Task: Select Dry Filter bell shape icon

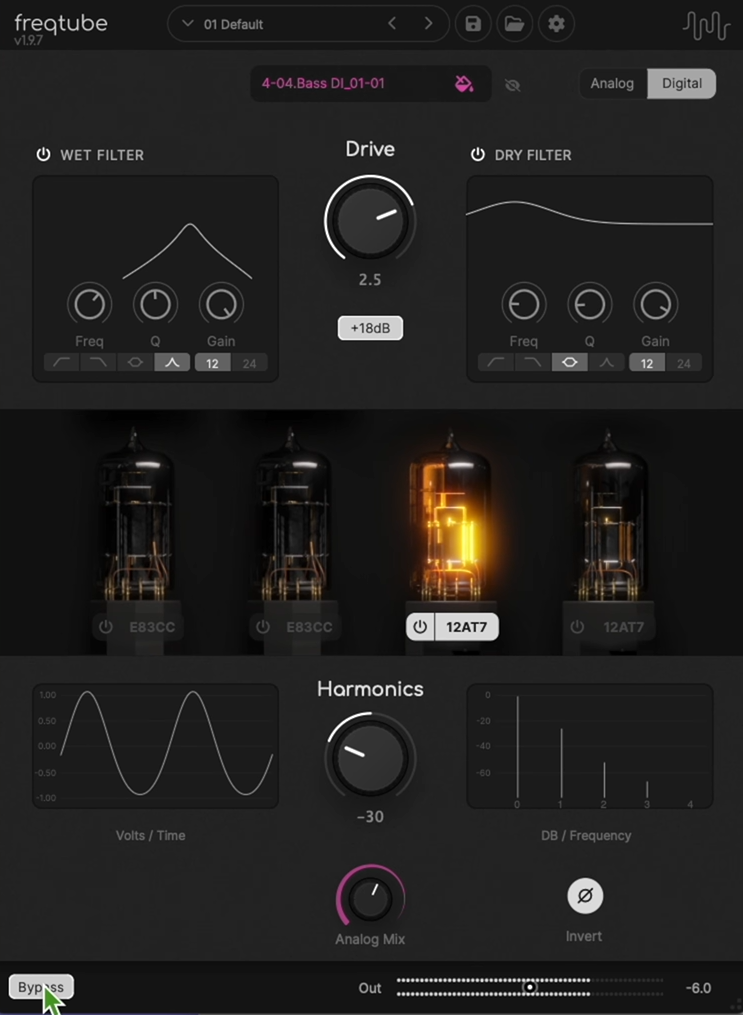Action: (570, 363)
